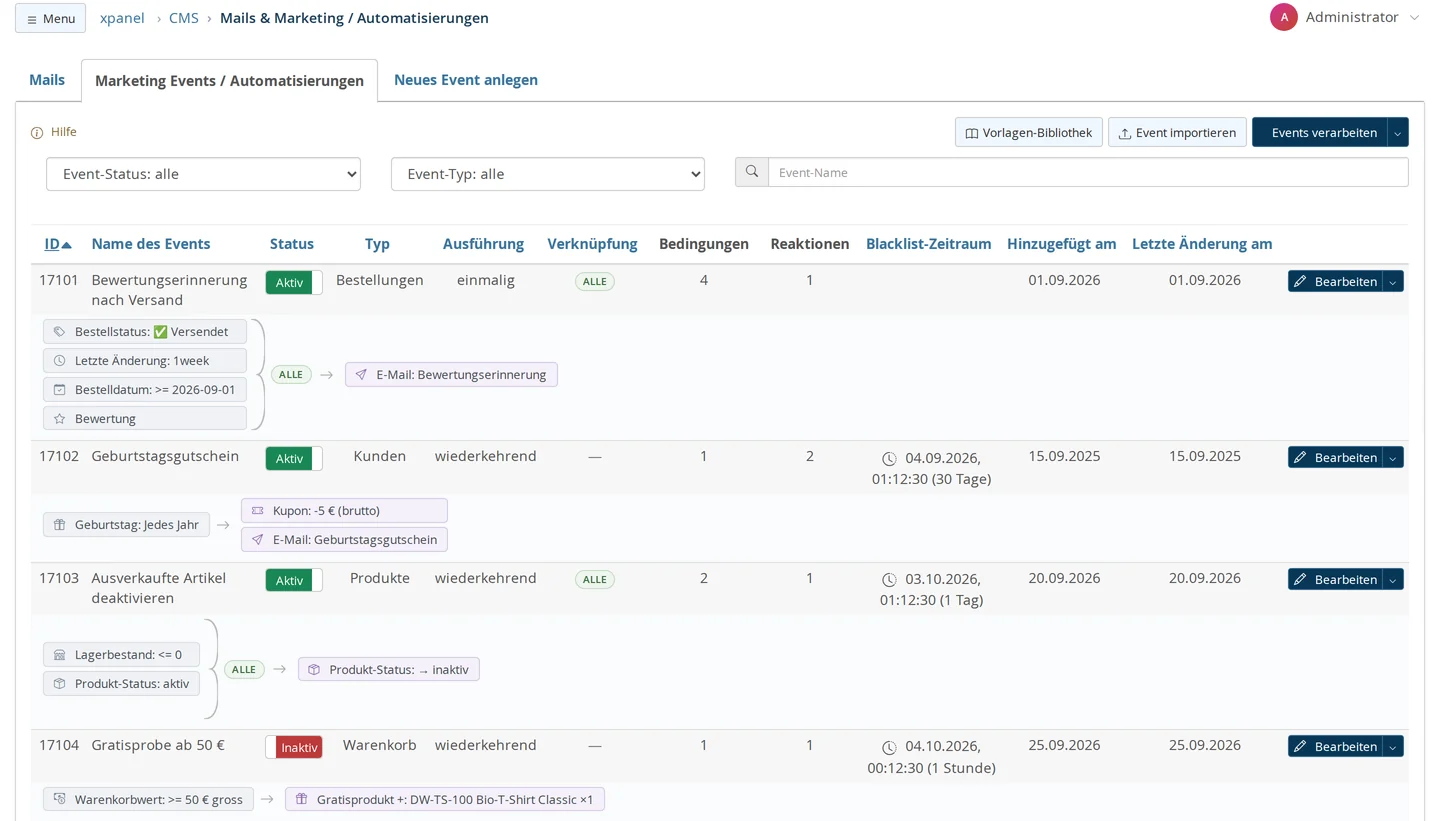
Task: Click 'Bestelldatum: >= 2026-09-01' condition chip
Action: [145, 389]
